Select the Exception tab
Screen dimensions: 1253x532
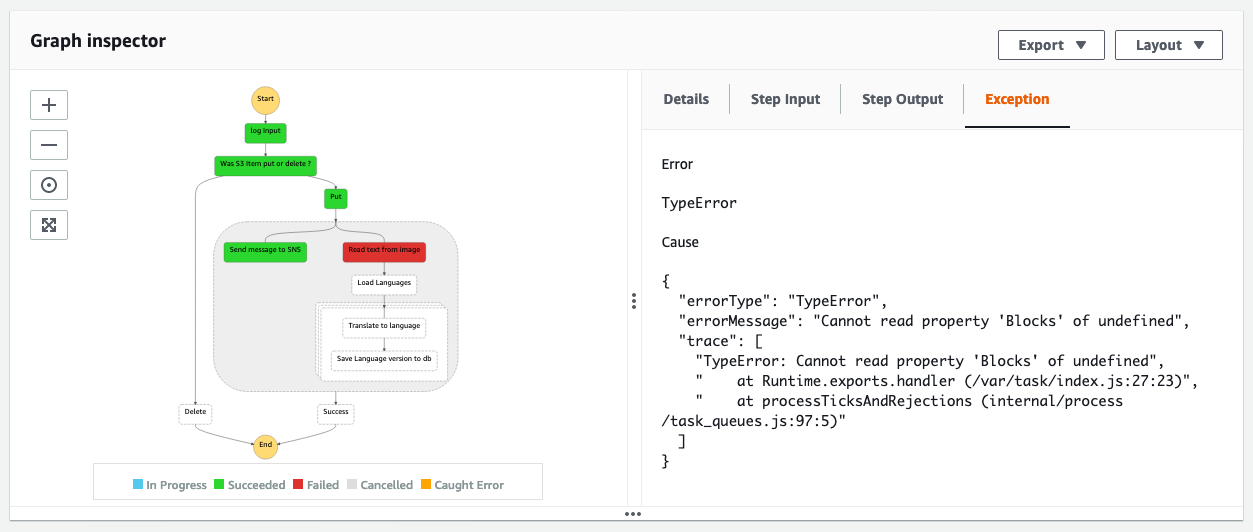1017,99
